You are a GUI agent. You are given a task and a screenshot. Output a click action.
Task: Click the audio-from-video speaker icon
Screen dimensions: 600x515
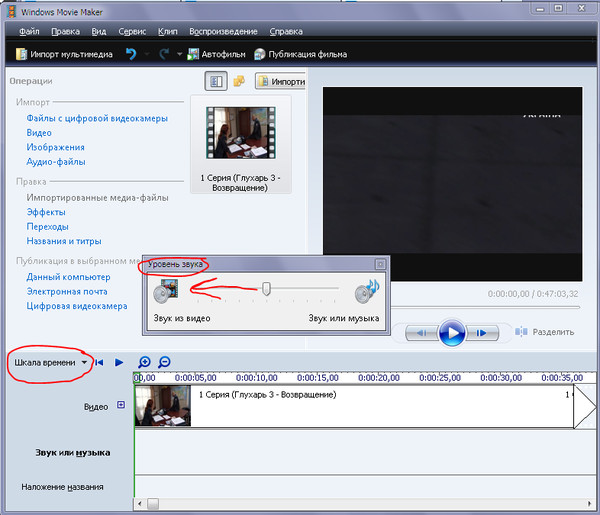166,291
